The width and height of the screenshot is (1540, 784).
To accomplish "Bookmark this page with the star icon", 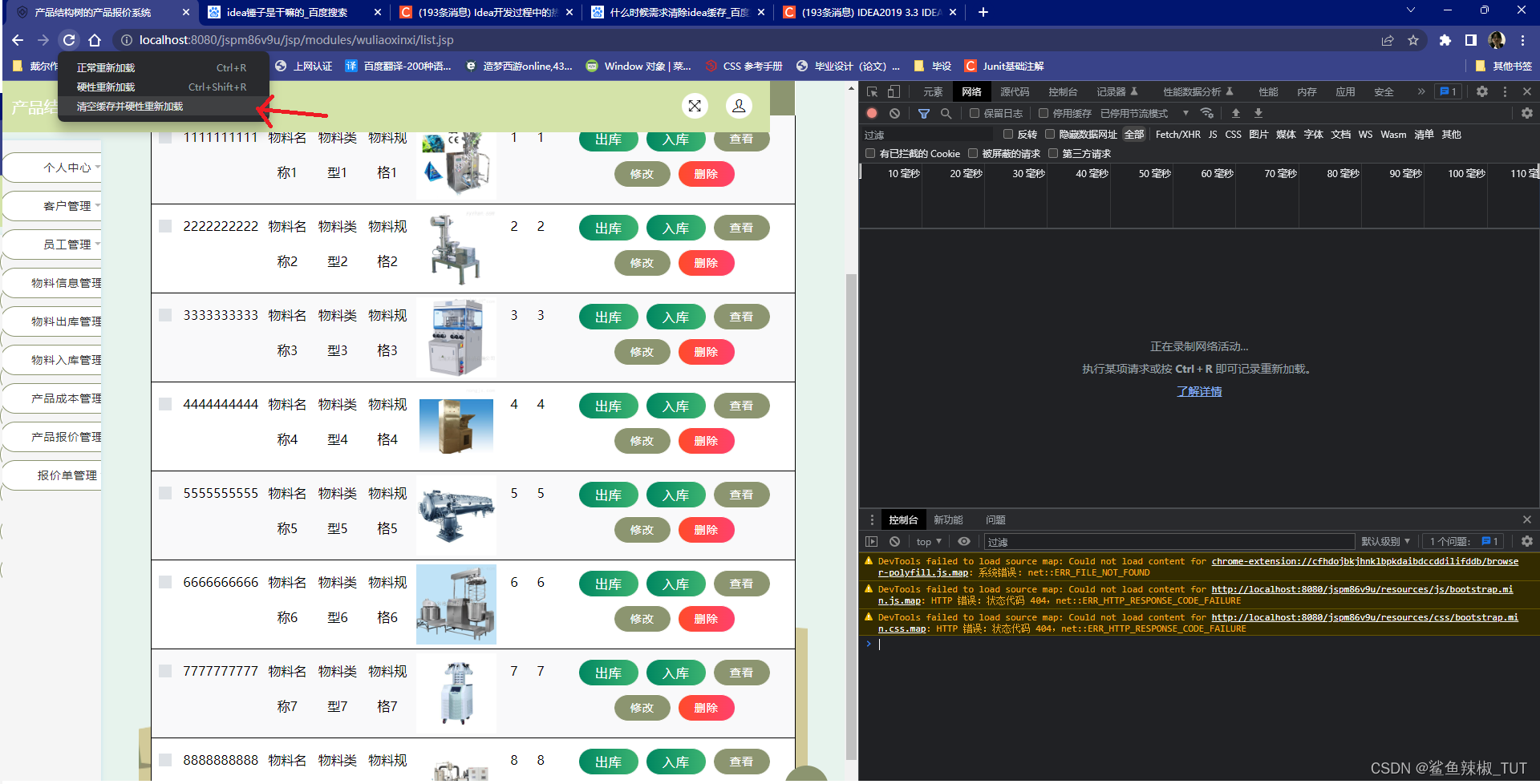I will (x=1413, y=40).
